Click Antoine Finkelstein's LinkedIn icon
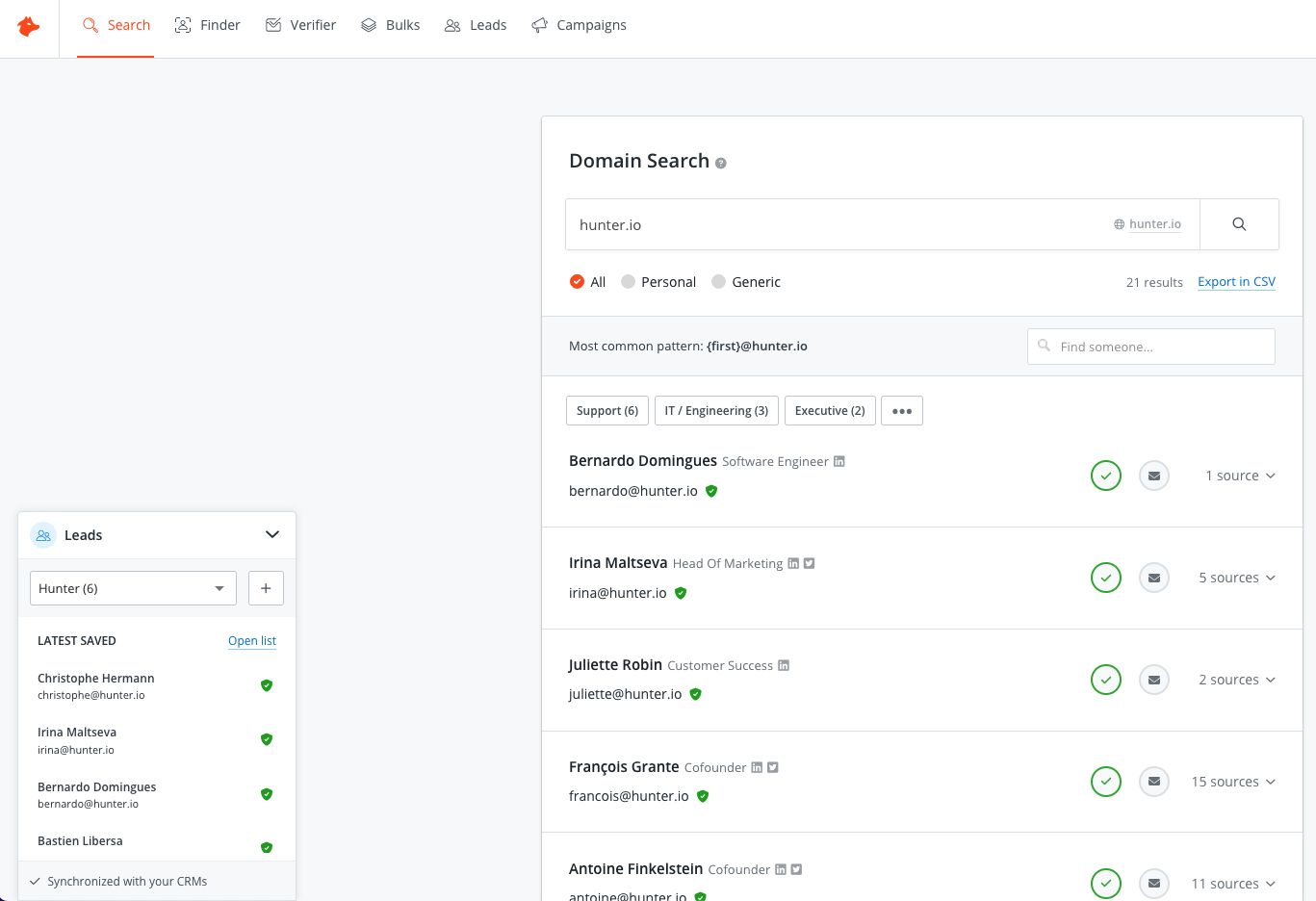Viewport: 1316px width, 901px height. click(x=781, y=869)
